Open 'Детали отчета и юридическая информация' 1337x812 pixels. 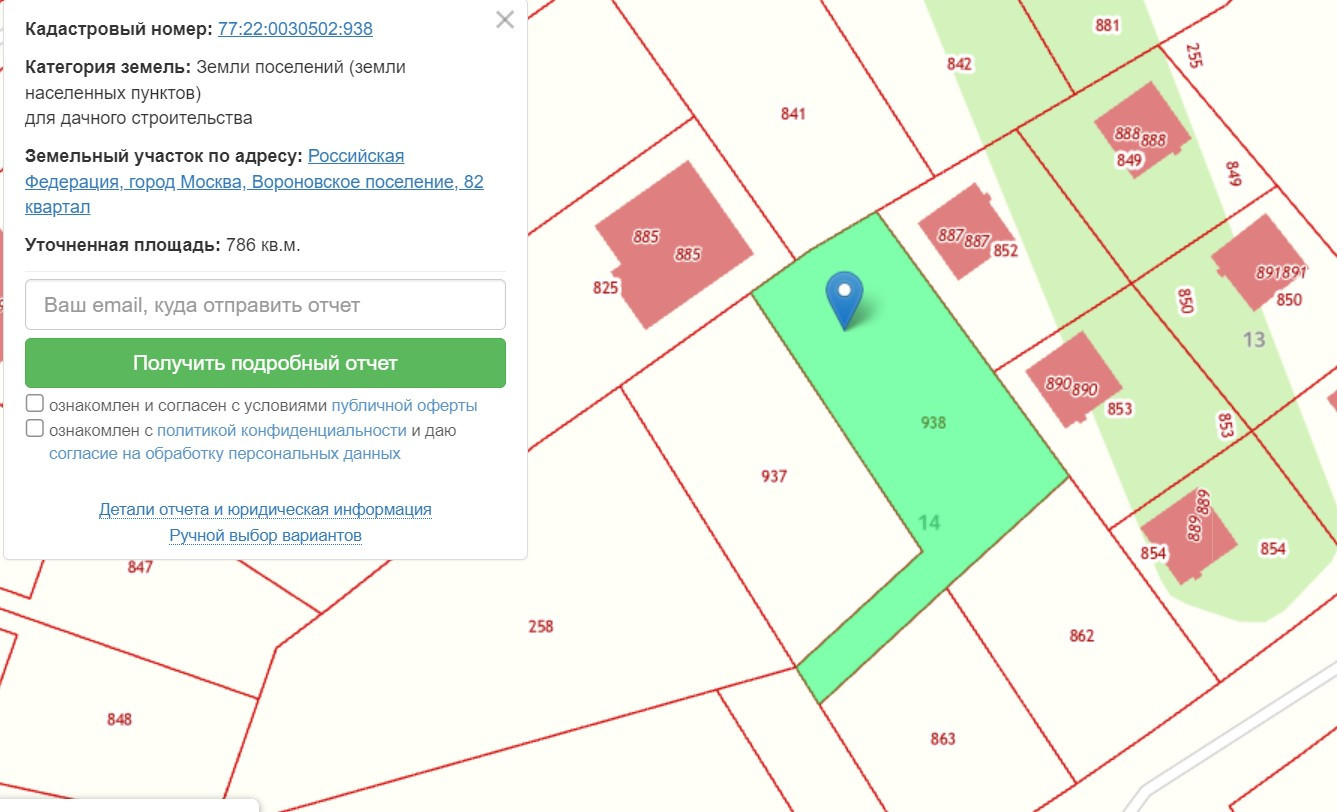coord(265,510)
